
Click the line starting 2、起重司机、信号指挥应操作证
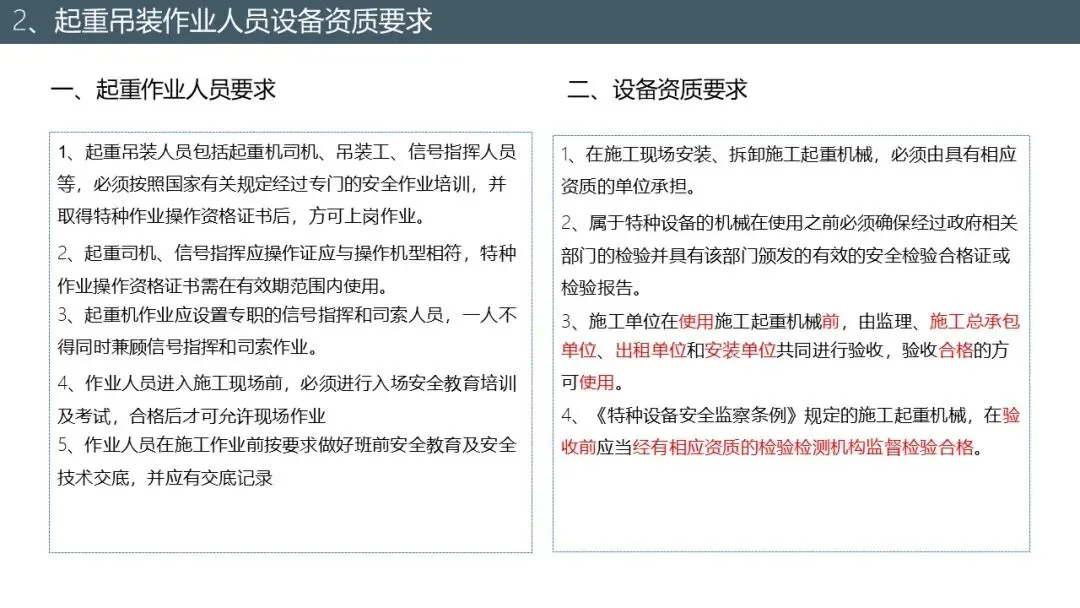287,253
